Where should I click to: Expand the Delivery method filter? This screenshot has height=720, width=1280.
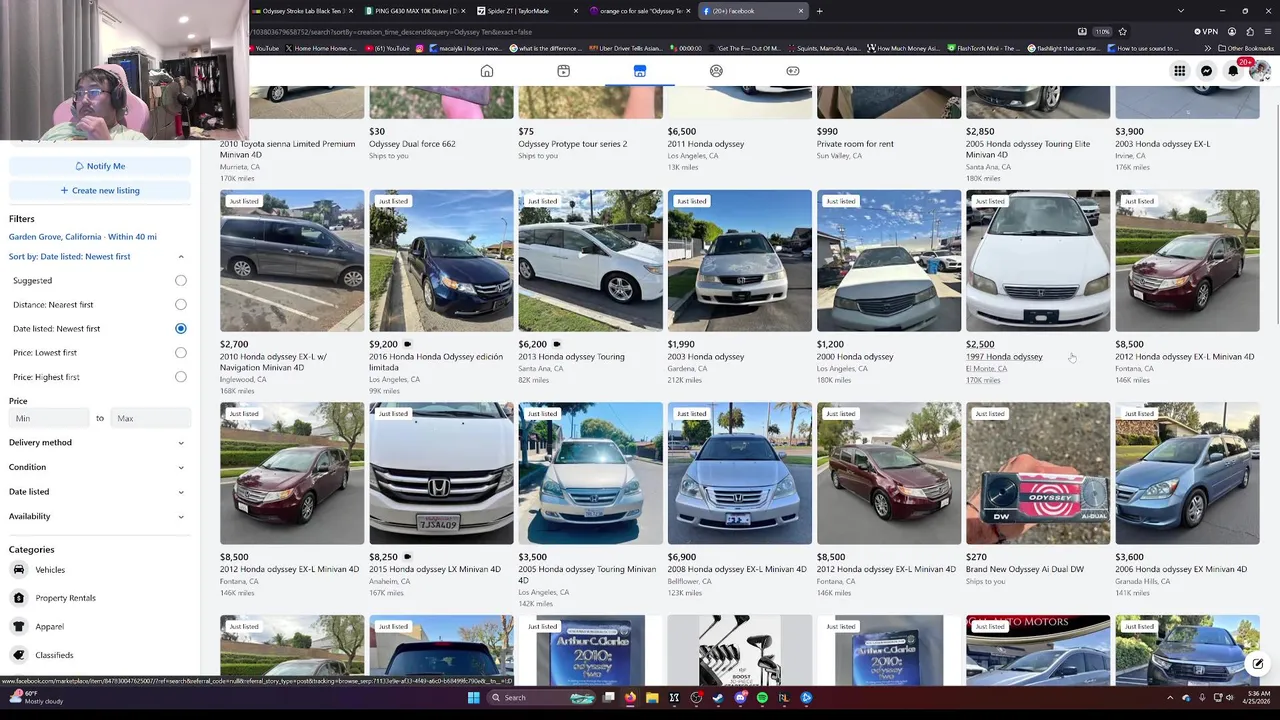[x=98, y=442]
